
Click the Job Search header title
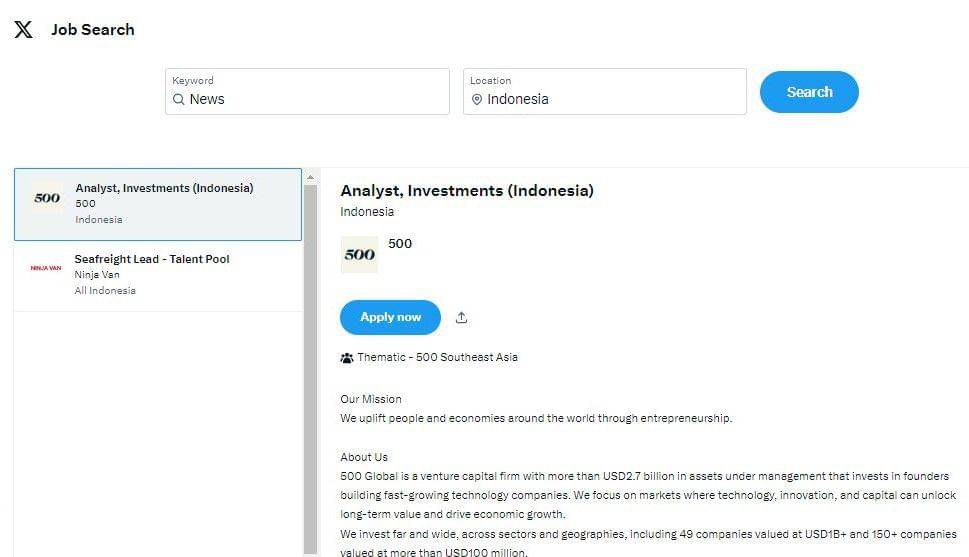(x=93, y=30)
